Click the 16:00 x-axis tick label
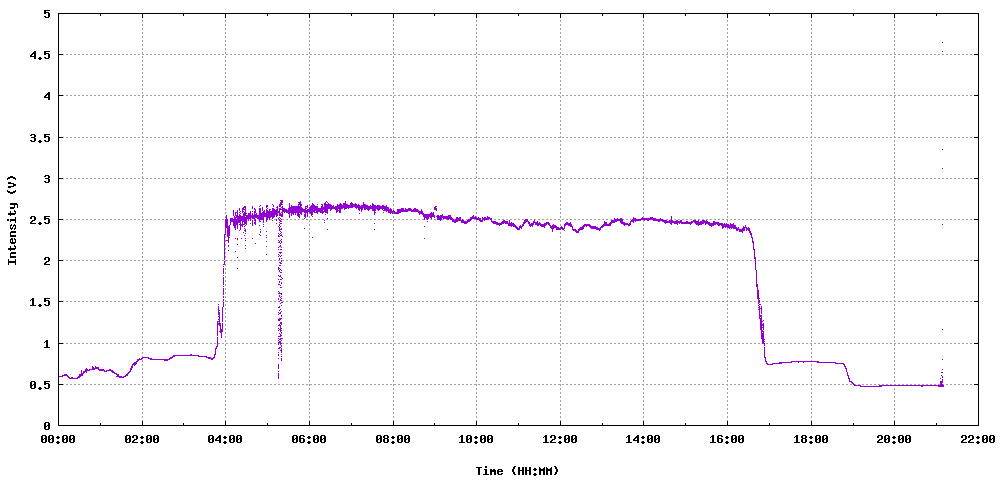The width and height of the screenshot is (1000, 480). point(727,439)
